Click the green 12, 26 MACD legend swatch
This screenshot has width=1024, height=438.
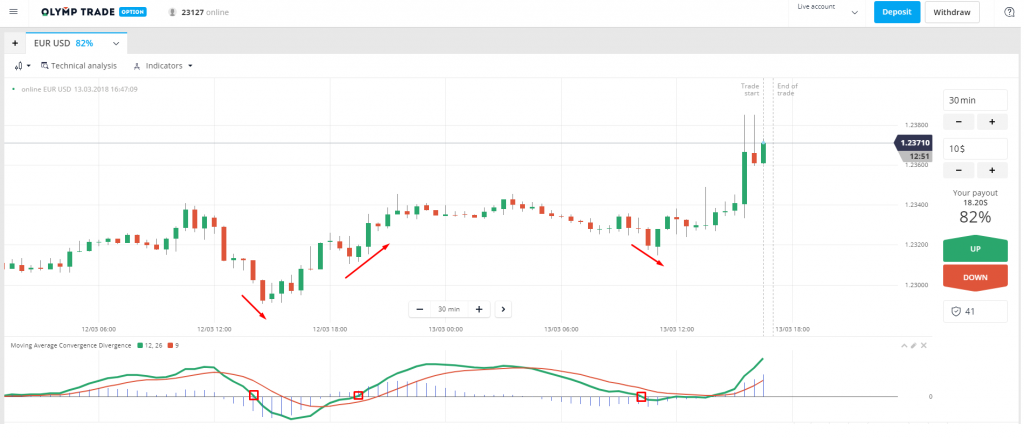(x=139, y=345)
